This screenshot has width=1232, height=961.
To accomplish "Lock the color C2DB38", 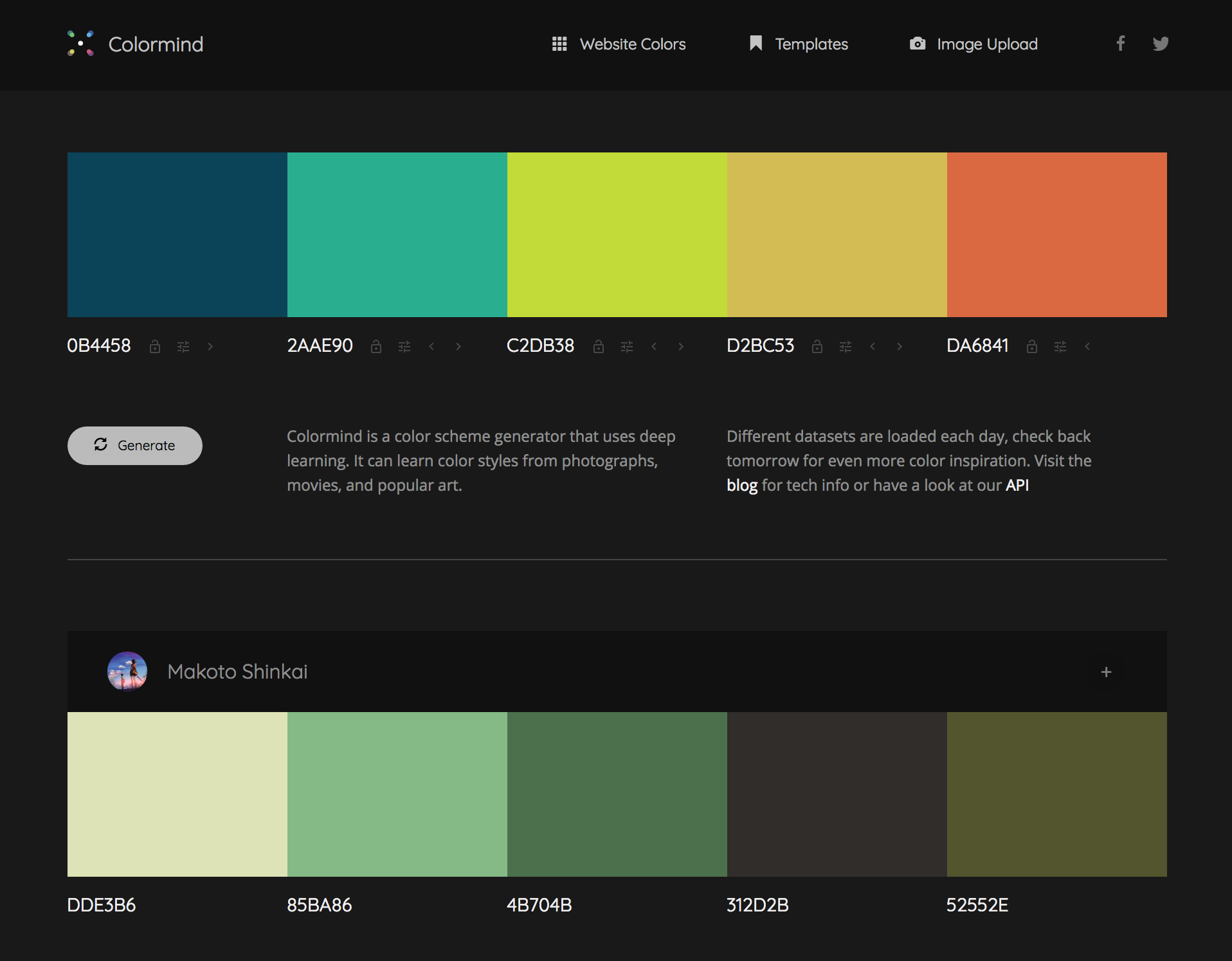I will click(x=599, y=346).
